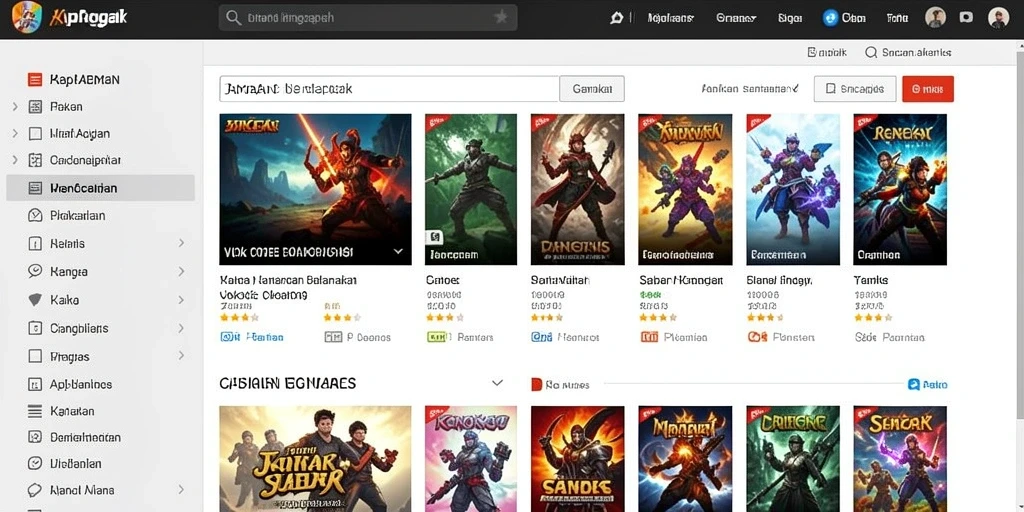Click the Piokanian sidebar icon
The image size is (1024, 512).
[x=35, y=216]
